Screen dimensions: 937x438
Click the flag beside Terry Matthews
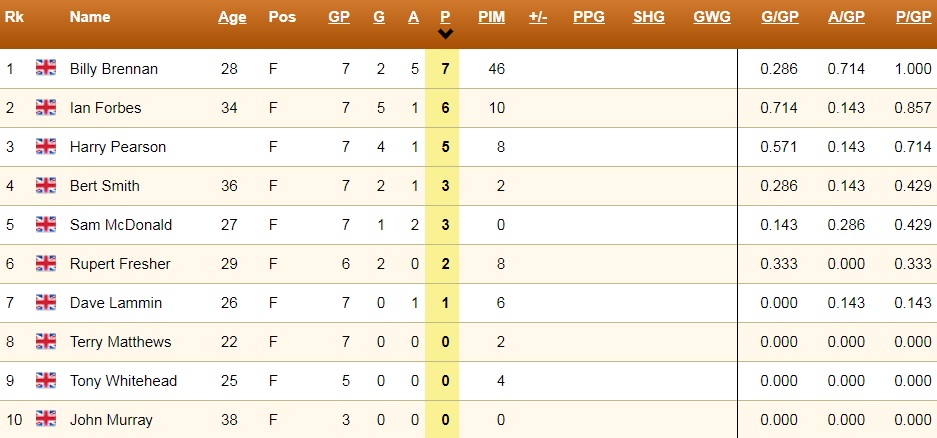[x=46, y=341]
